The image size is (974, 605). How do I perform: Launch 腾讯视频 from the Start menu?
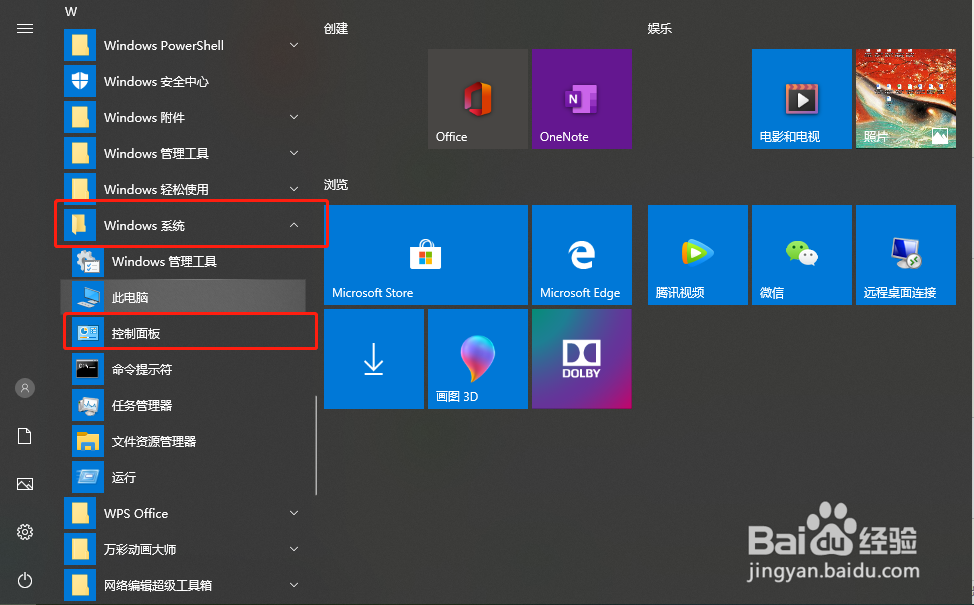(x=697, y=255)
